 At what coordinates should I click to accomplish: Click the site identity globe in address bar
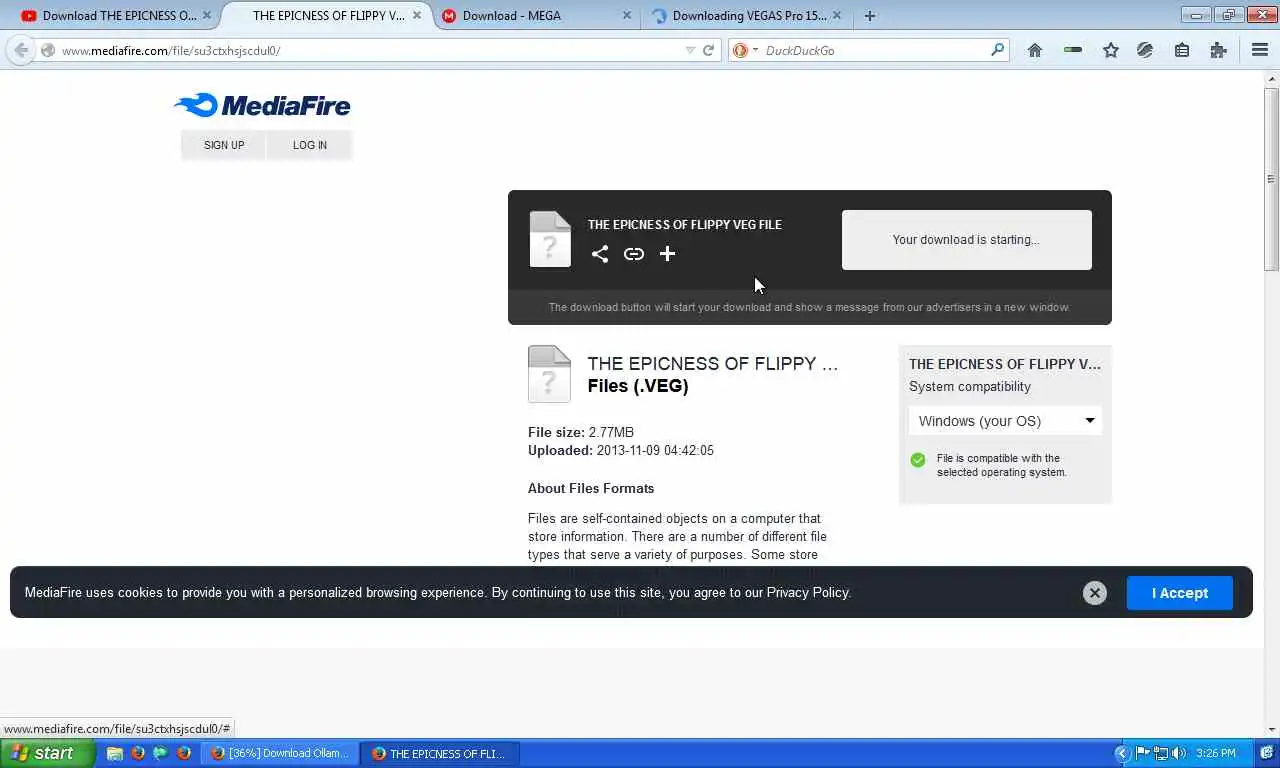(48, 50)
